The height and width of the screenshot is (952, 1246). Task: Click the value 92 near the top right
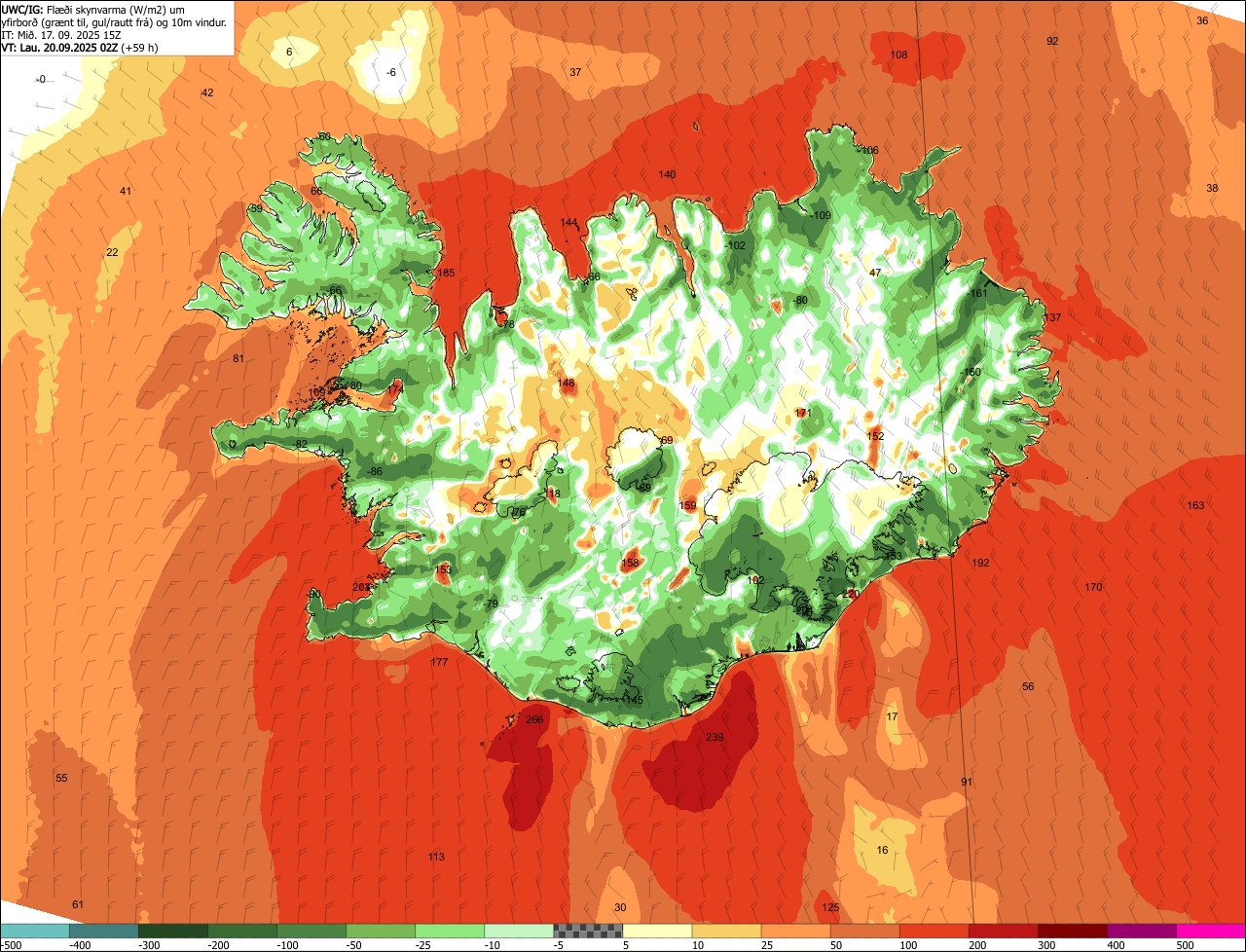click(1052, 41)
